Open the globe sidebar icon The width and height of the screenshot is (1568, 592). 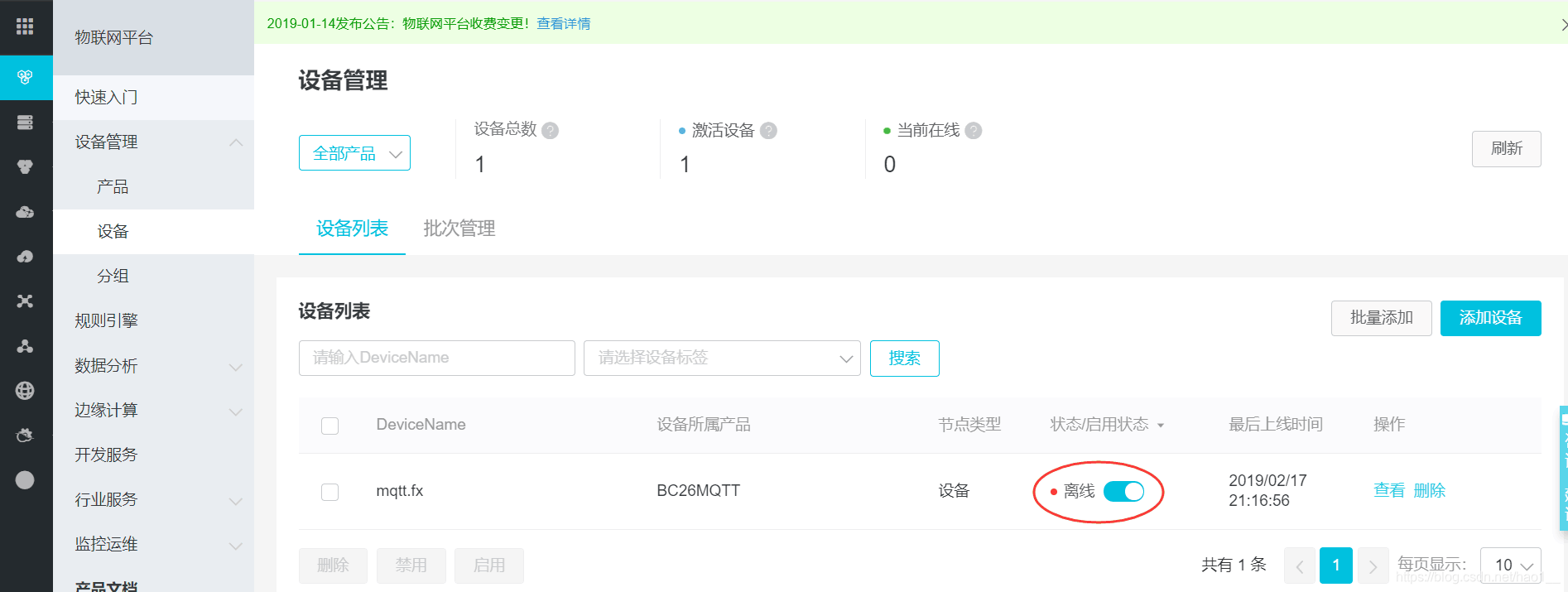pos(25,391)
